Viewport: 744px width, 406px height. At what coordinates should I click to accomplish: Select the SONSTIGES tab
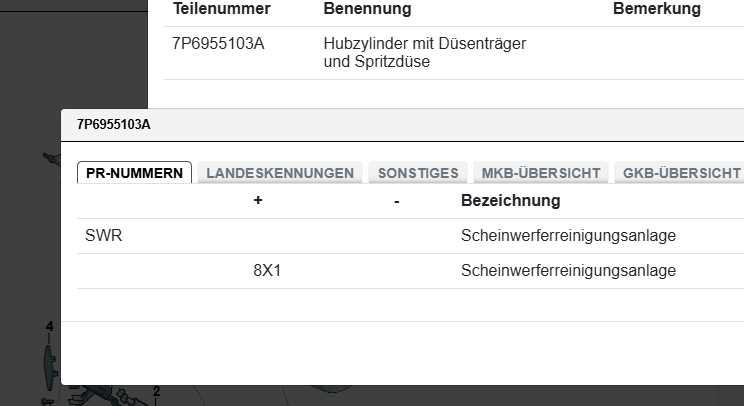[x=418, y=173]
